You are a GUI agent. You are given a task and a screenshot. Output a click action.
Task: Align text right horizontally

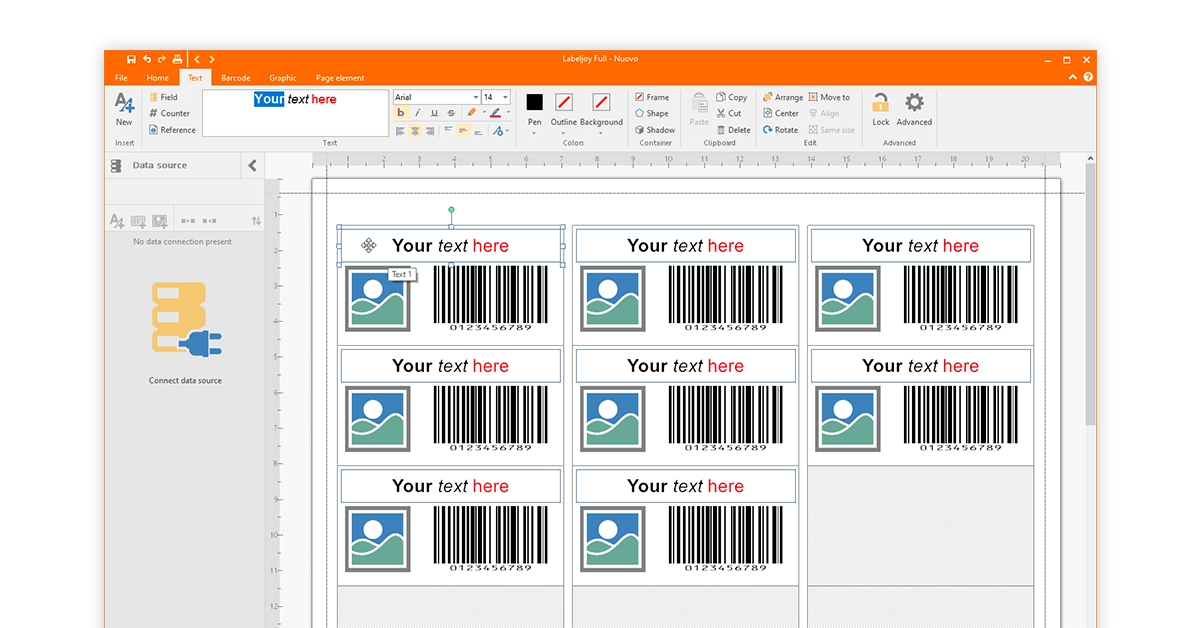[x=430, y=130]
